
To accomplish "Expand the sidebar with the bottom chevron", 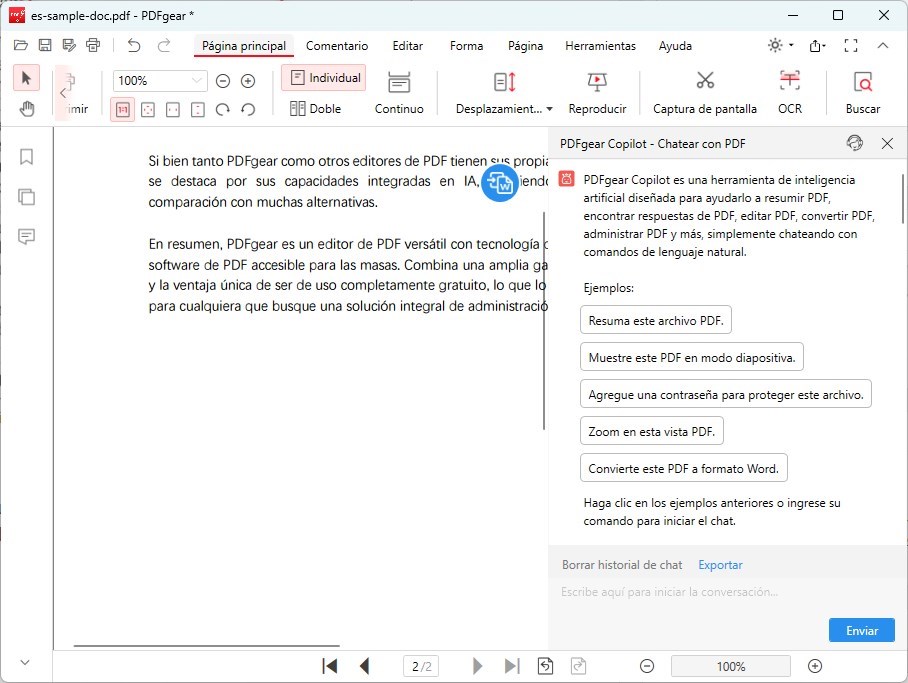I will pyautogui.click(x=25, y=662).
